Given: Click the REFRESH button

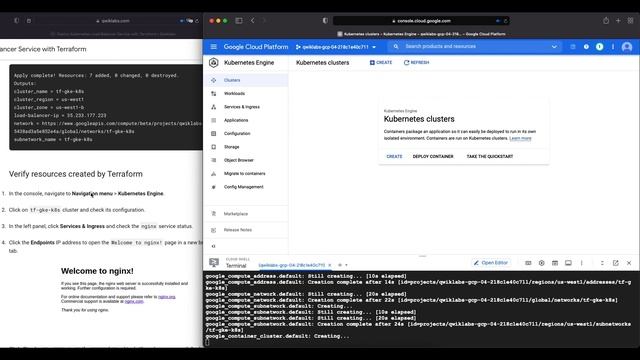Looking at the screenshot, I should (x=416, y=62).
